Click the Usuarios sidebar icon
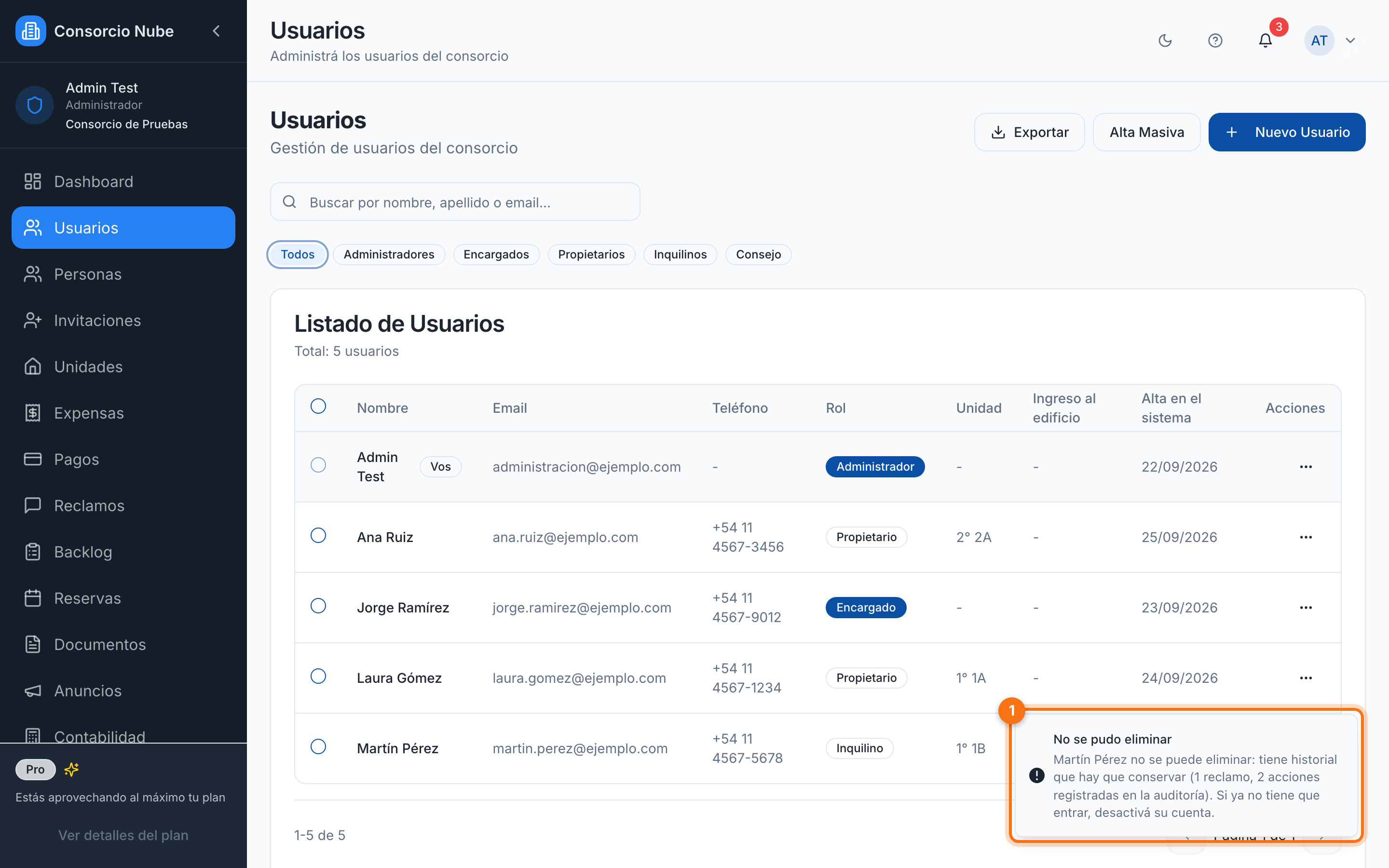This screenshot has height=868, width=1389. click(x=33, y=228)
